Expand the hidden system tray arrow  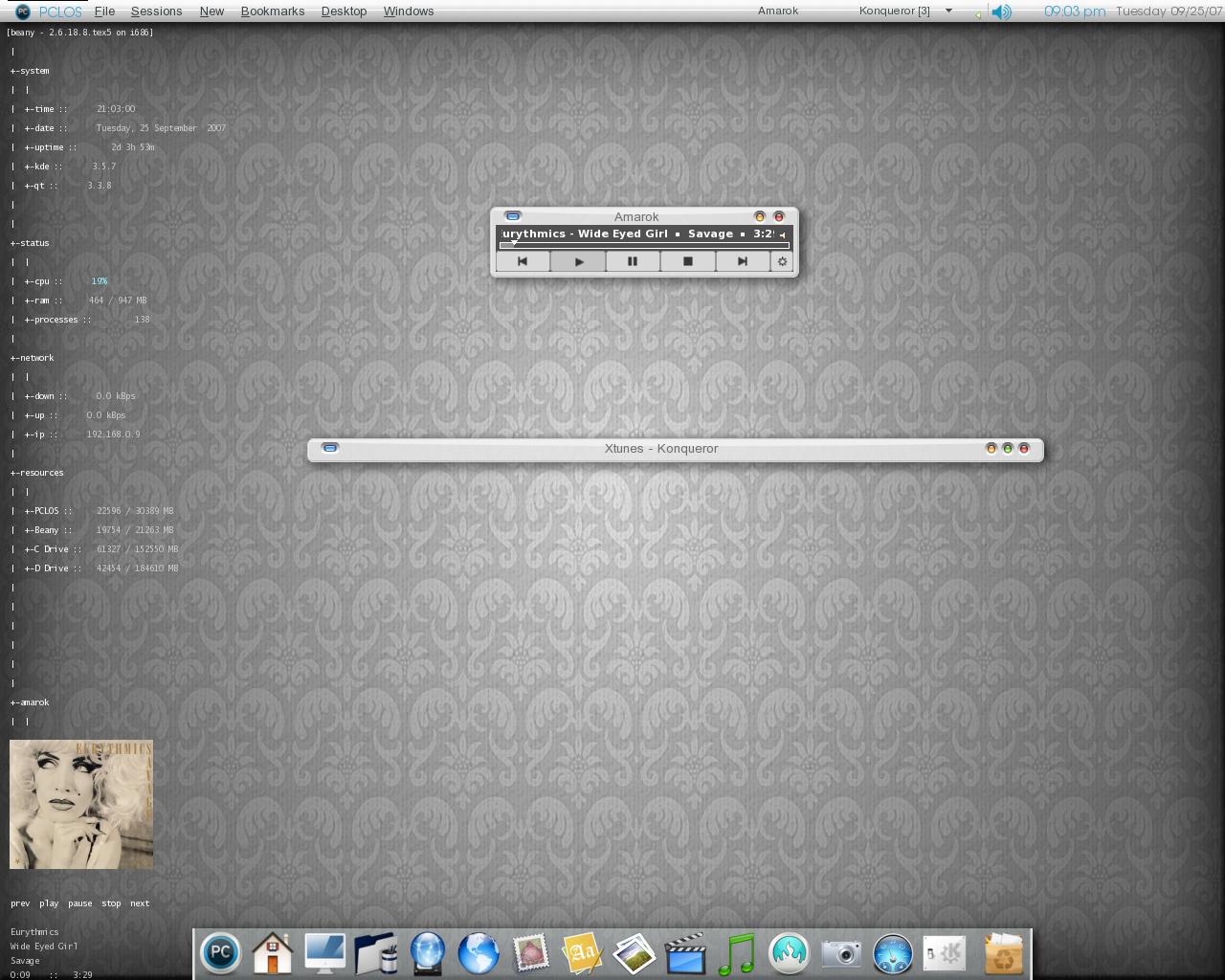pos(977,13)
